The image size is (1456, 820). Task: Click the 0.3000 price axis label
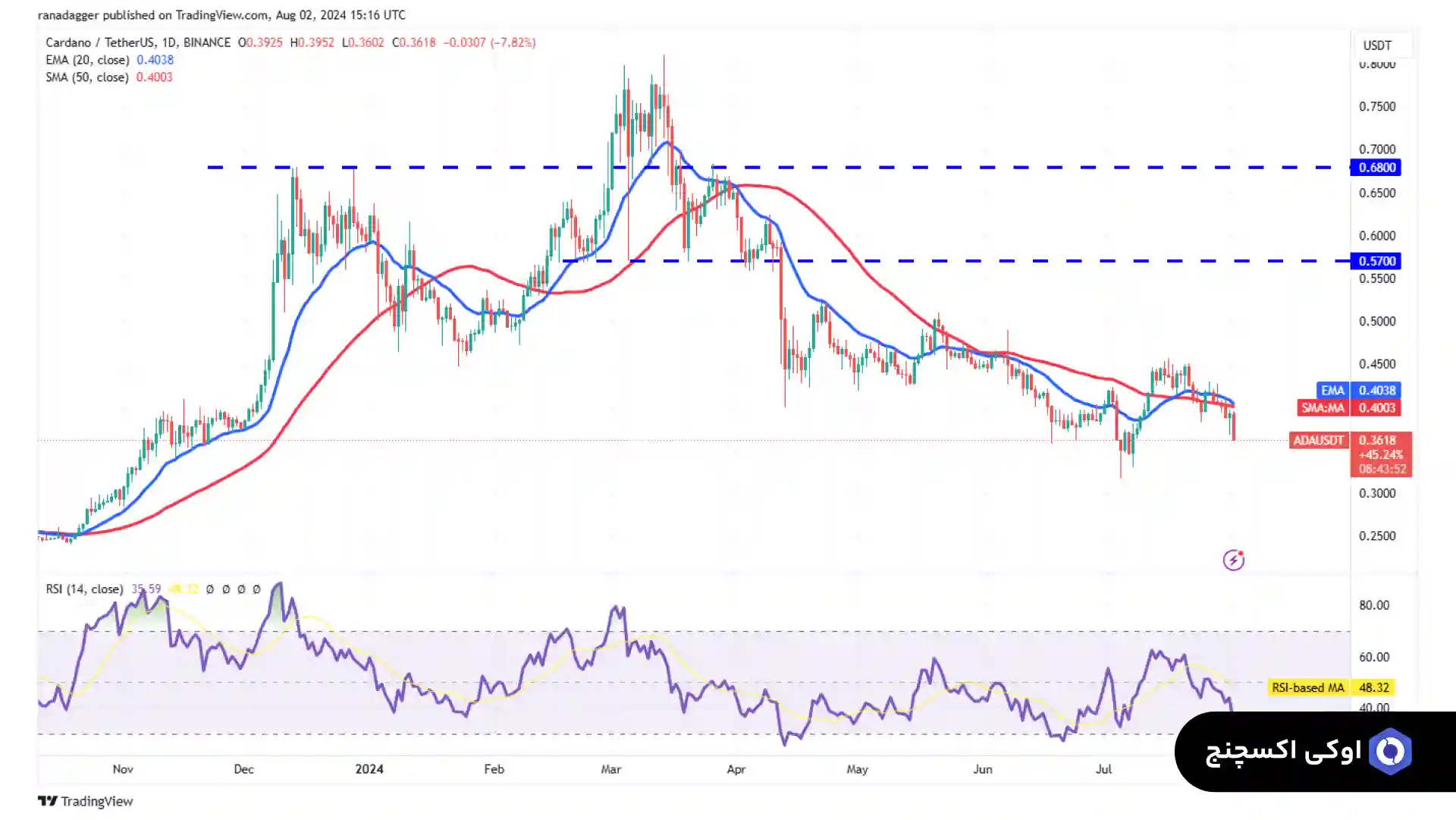pos(1377,493)
